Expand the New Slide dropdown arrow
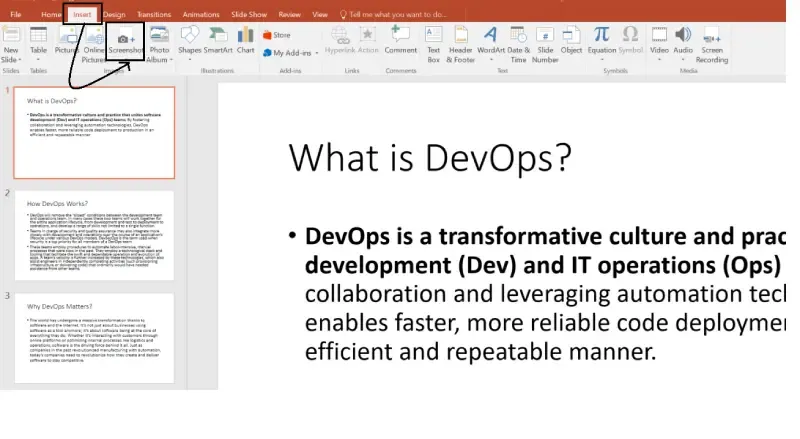 (x=19, y=60)
